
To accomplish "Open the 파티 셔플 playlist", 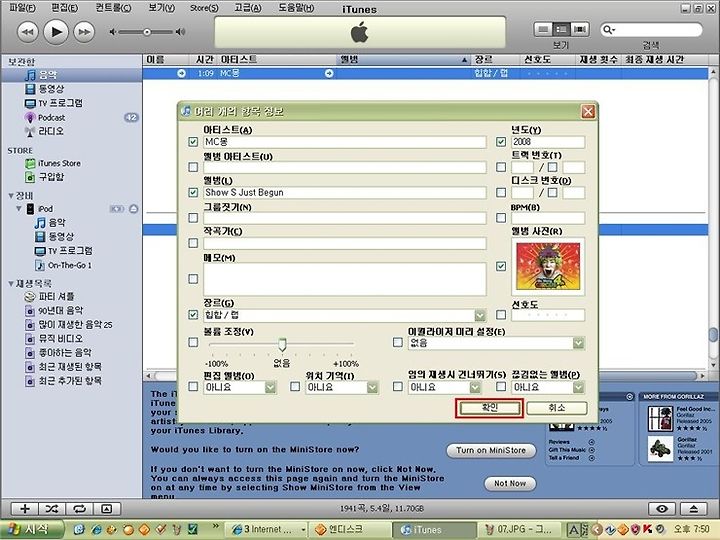I will (49, 297).
